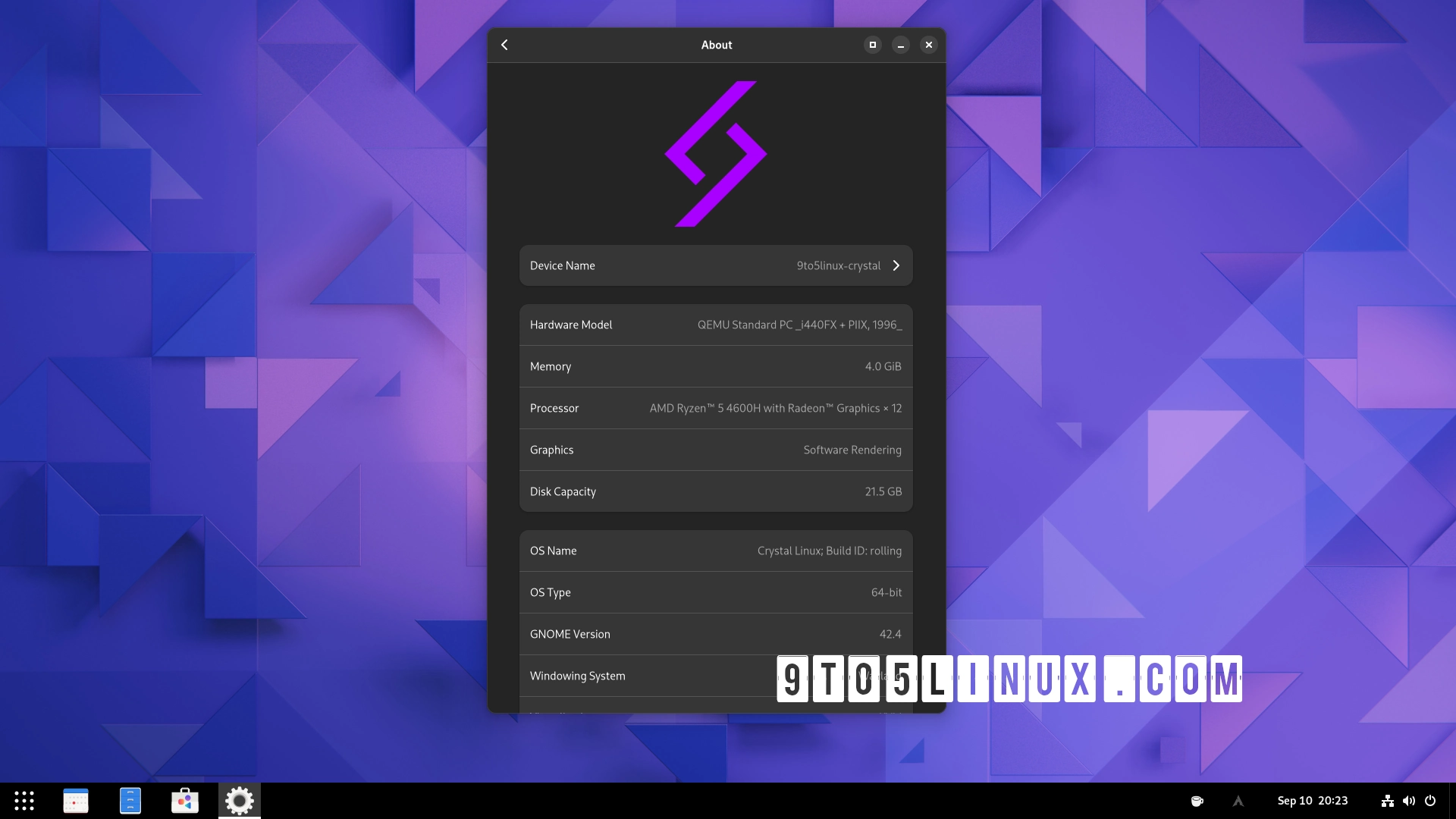Viewport: 1456px width, 819px height.
Task: Open the power menu via the power icon
Action: [x=1430, y=801]
